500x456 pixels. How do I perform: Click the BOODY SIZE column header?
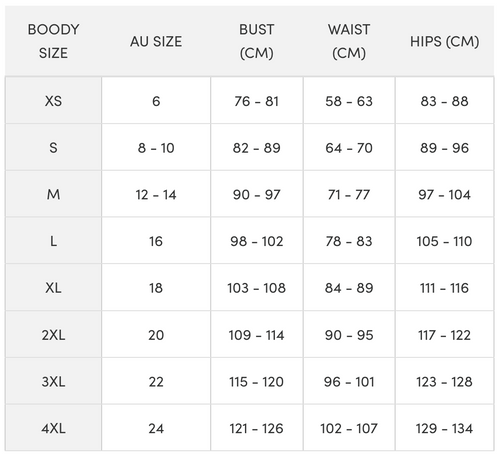click(53, 41)
